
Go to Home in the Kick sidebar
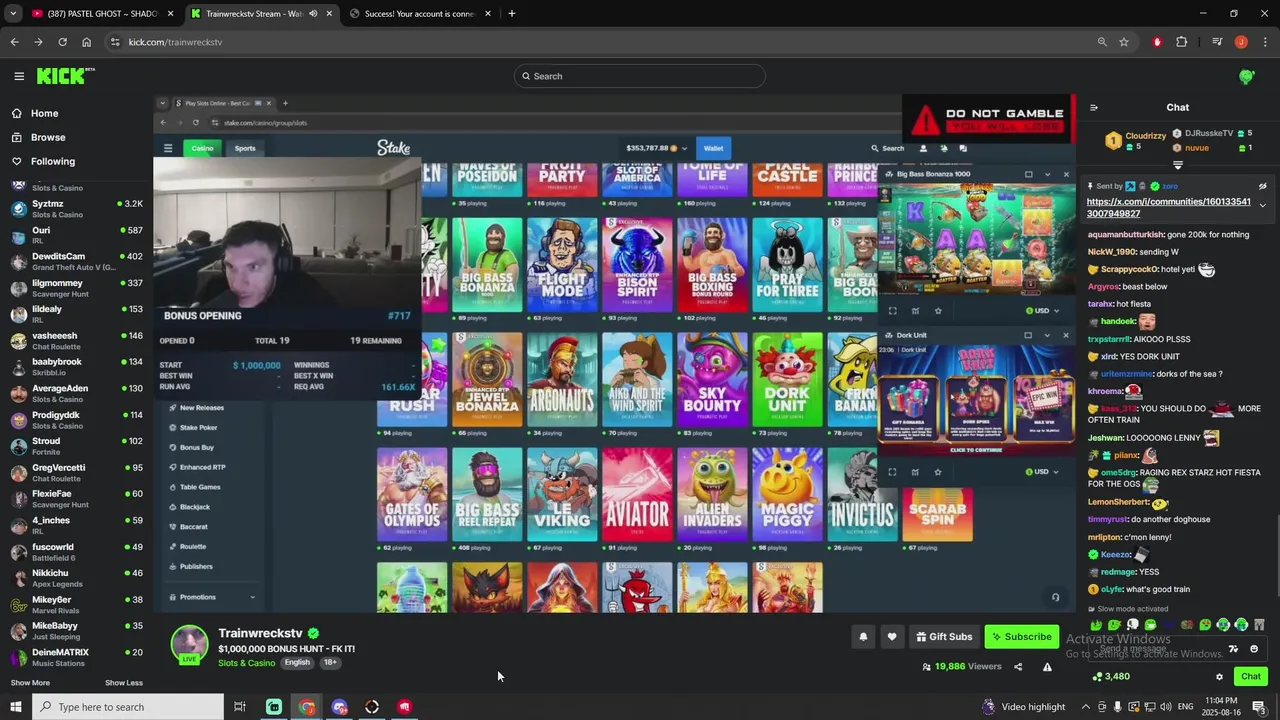coord(44,113)
